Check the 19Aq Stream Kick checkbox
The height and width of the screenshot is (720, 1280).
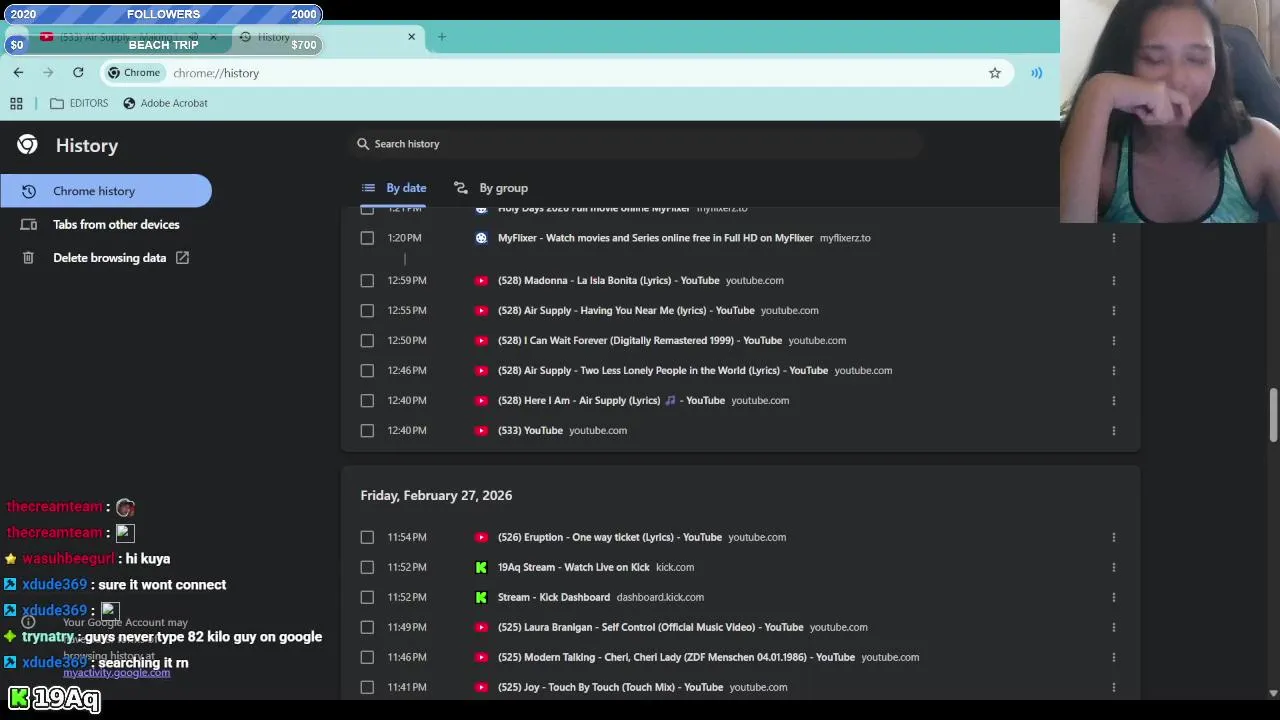click(367, 568)
